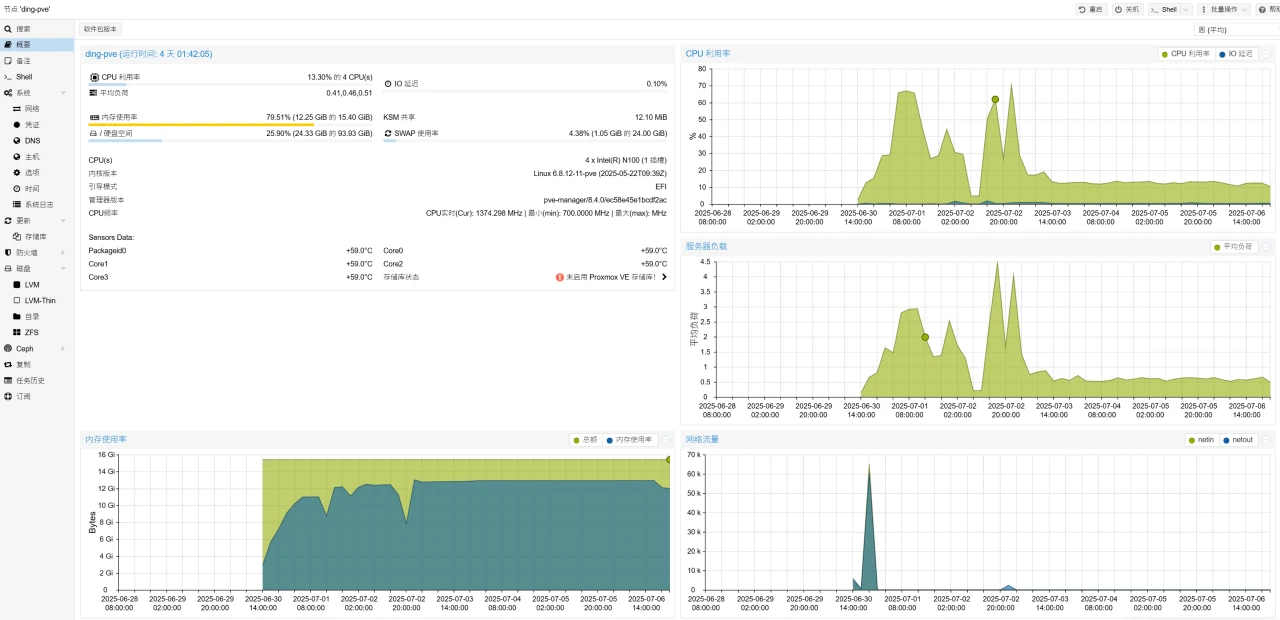Click the 软件包版本 package versions button
The height and width of the screenshot is (620, 1280).
pos(100,30)
